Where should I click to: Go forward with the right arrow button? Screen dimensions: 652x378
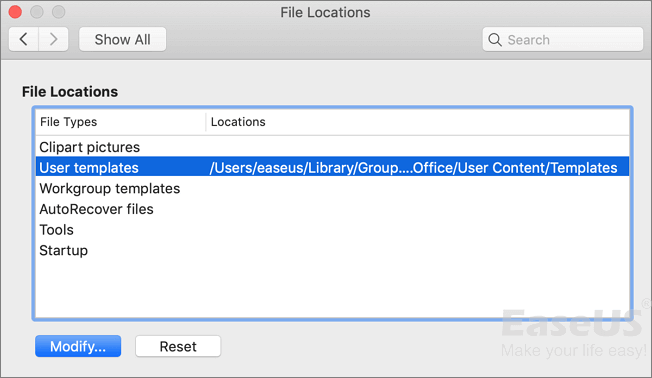click(x=54, y=40)
